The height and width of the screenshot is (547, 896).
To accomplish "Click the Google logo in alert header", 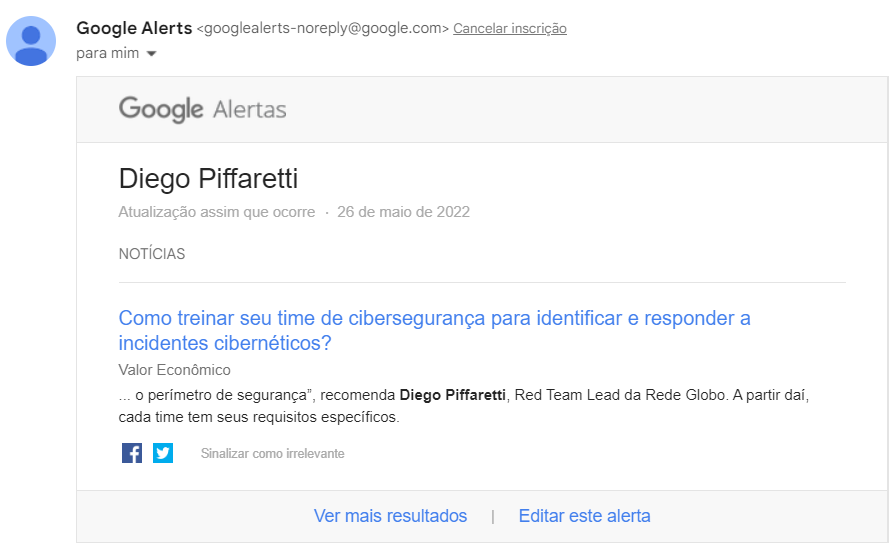I will (x=161, y=108).
